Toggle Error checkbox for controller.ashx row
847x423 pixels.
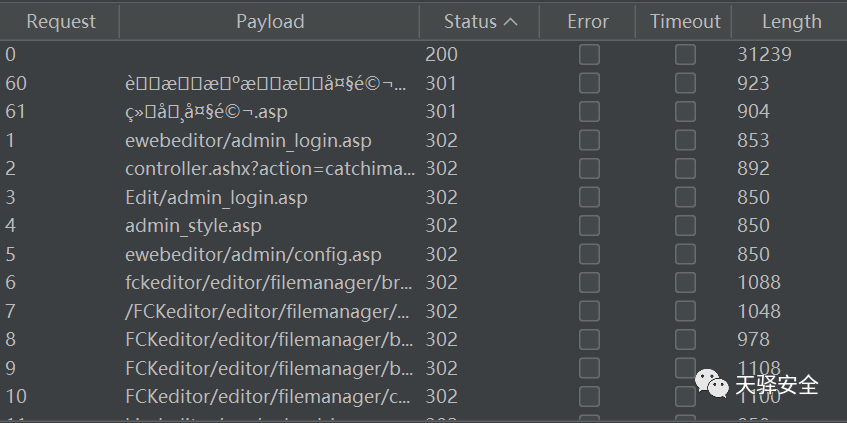pyautogui.click(x=589, y=169)
